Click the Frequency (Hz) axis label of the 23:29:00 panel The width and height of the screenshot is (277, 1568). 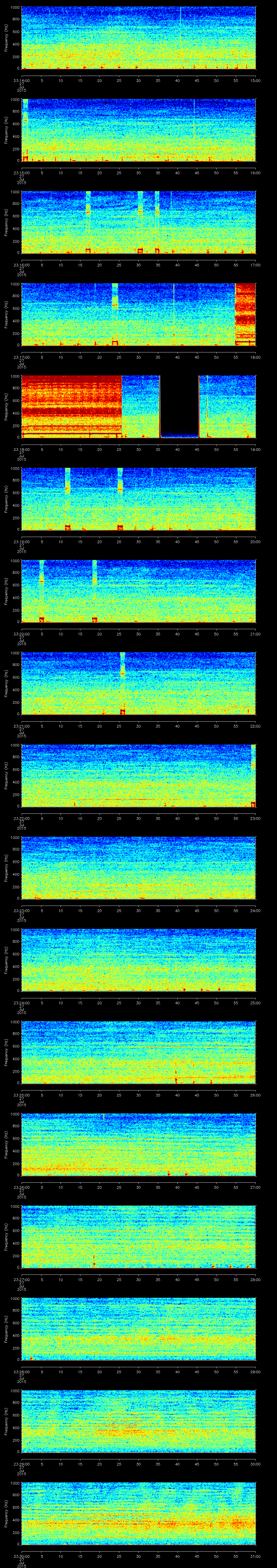click(x=6, y=1421)
